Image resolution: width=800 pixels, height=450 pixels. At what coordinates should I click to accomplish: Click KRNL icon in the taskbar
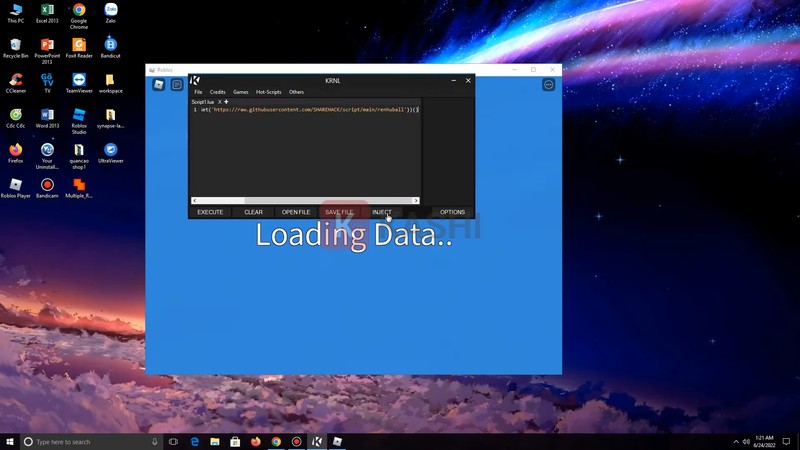317,441
